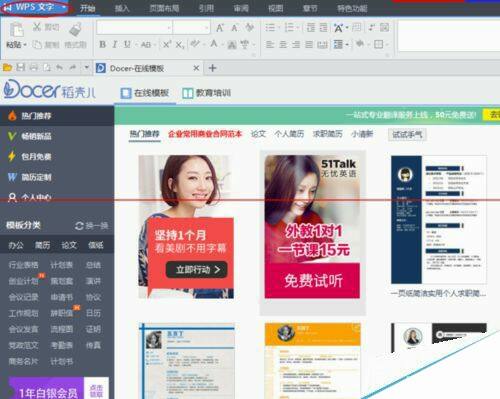Viewport: 500px width, 399px height.
Task: Increase paragraph indent
Action: (x=323, y=27)
